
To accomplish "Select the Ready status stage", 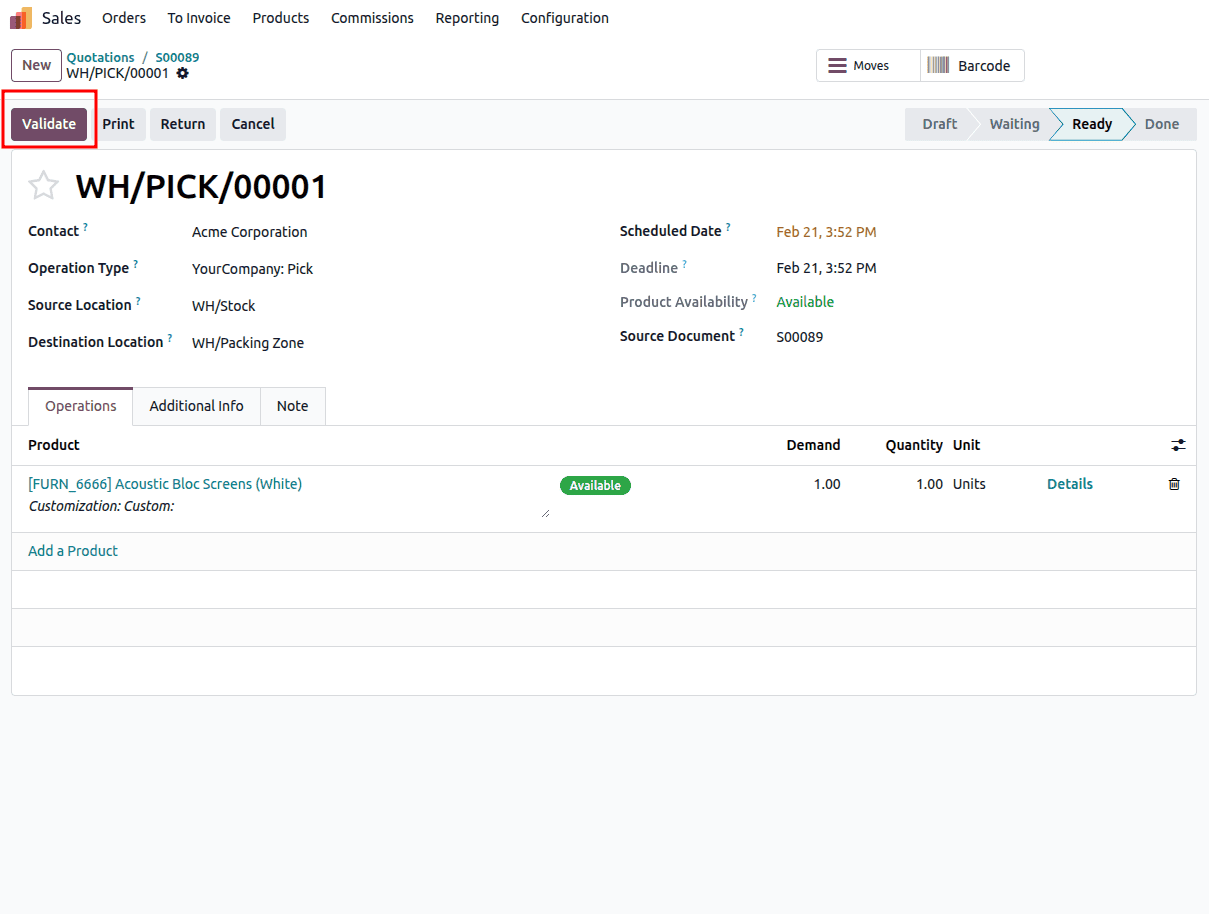I will point(1091,124).
